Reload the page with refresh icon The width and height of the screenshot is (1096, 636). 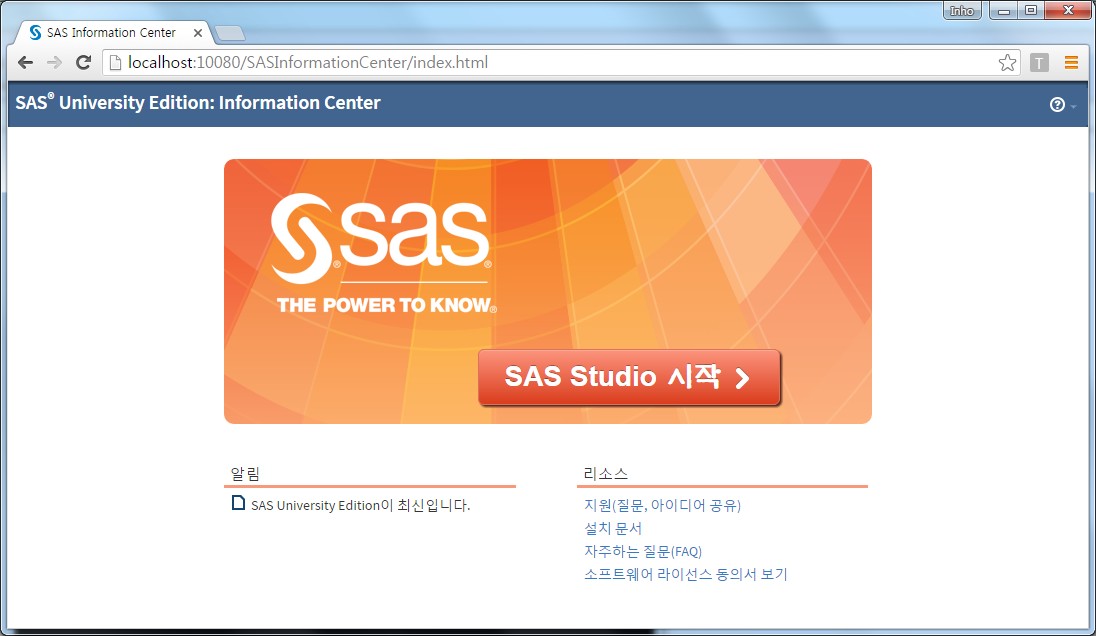coord(83,63)
